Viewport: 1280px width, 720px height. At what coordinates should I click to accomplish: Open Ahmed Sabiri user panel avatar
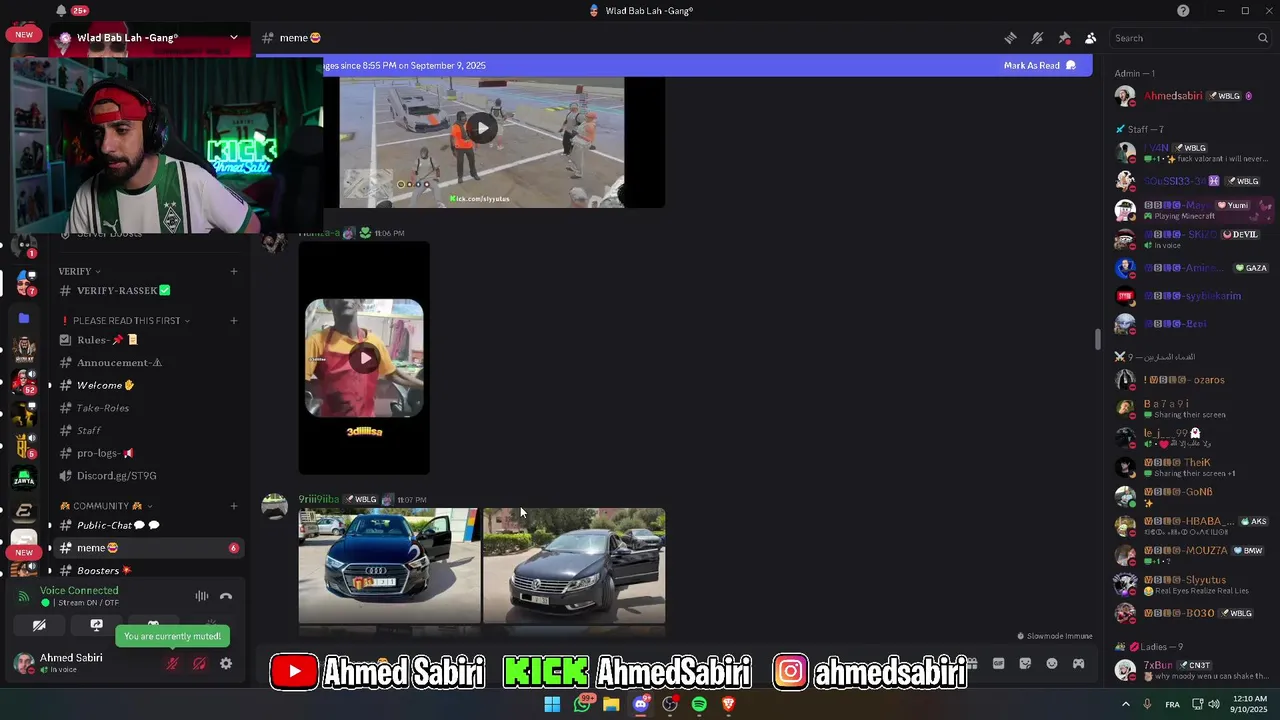click(x=23, y=662)
